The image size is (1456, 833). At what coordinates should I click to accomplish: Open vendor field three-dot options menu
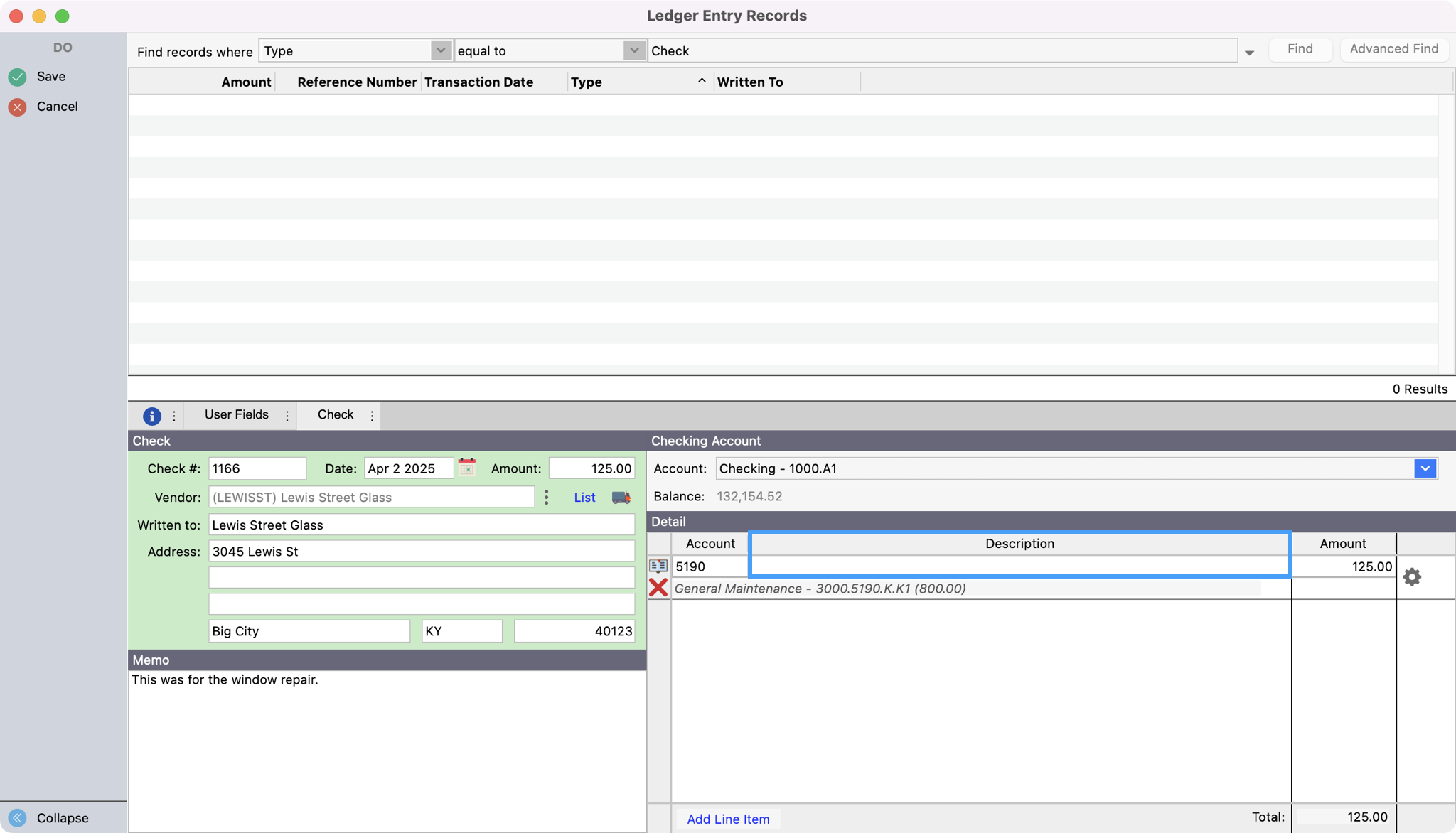click(x=546, y=498)
